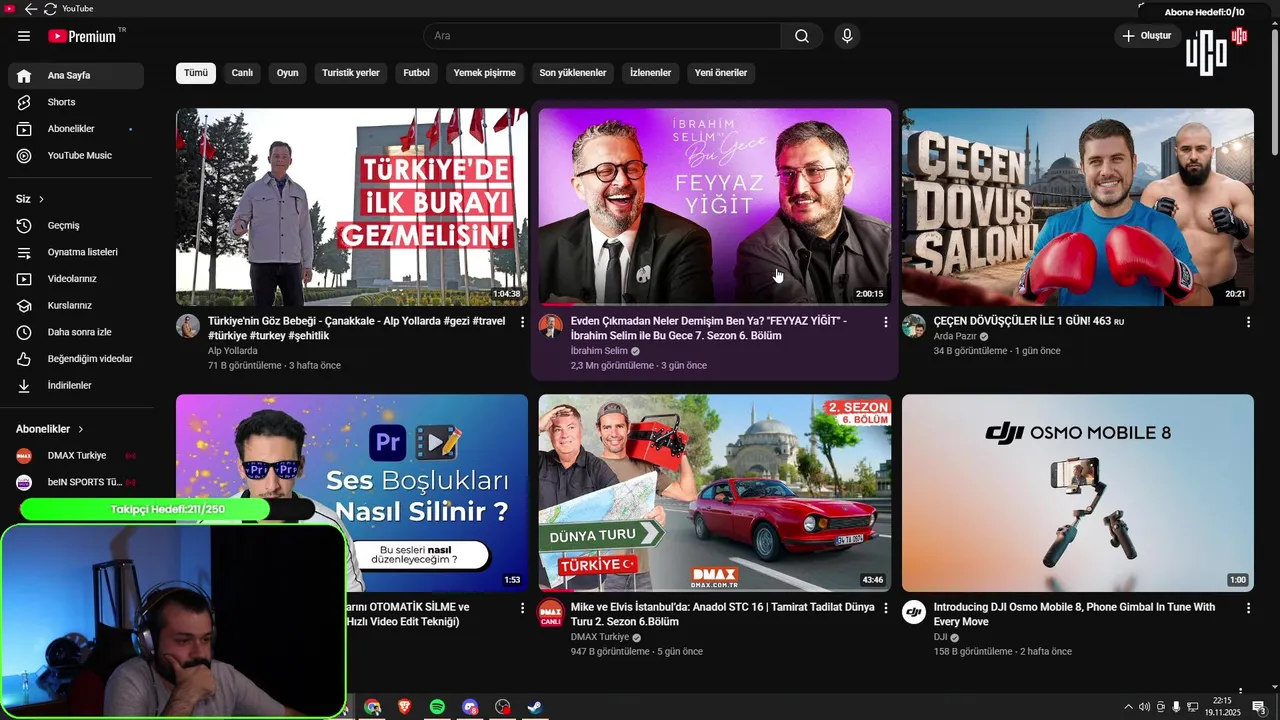Open DMAX Turkiye subscription in sidebar
Screen dimensions: 1280x720
pos(76,455)
